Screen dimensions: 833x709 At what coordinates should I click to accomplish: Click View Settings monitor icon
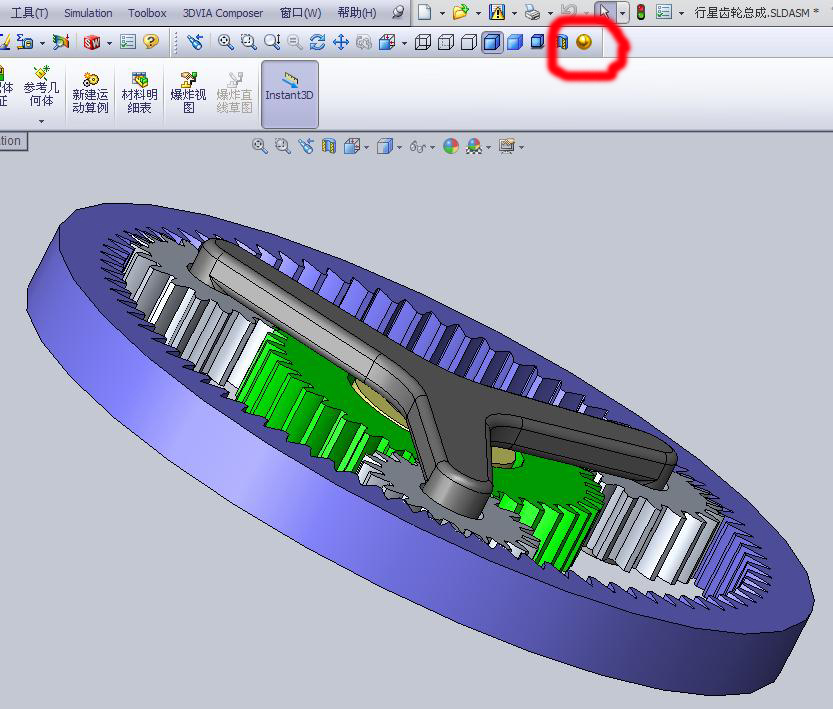coord(507,147)
